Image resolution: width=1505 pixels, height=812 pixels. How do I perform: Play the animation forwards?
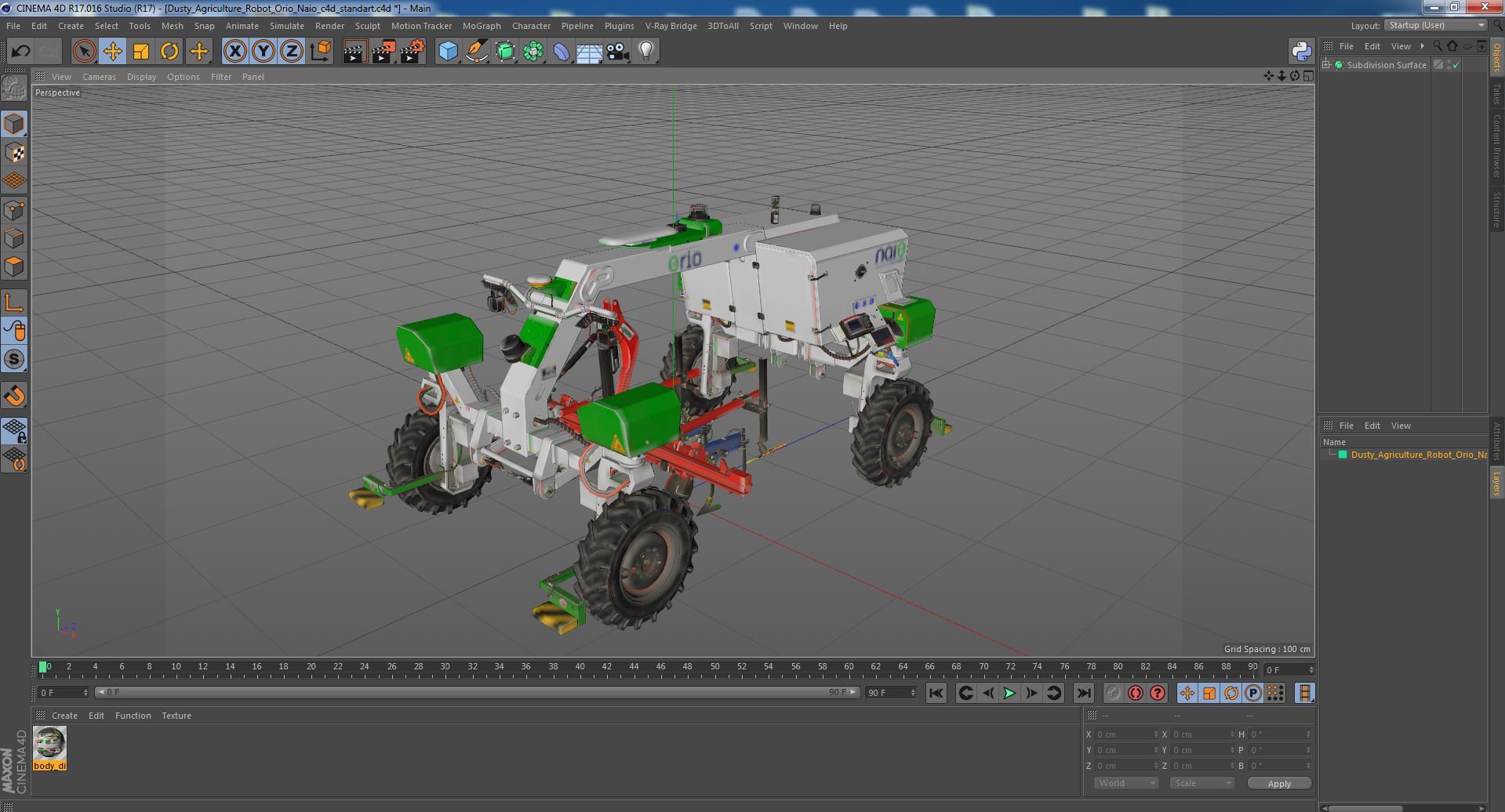click(x=1009, y=693)
